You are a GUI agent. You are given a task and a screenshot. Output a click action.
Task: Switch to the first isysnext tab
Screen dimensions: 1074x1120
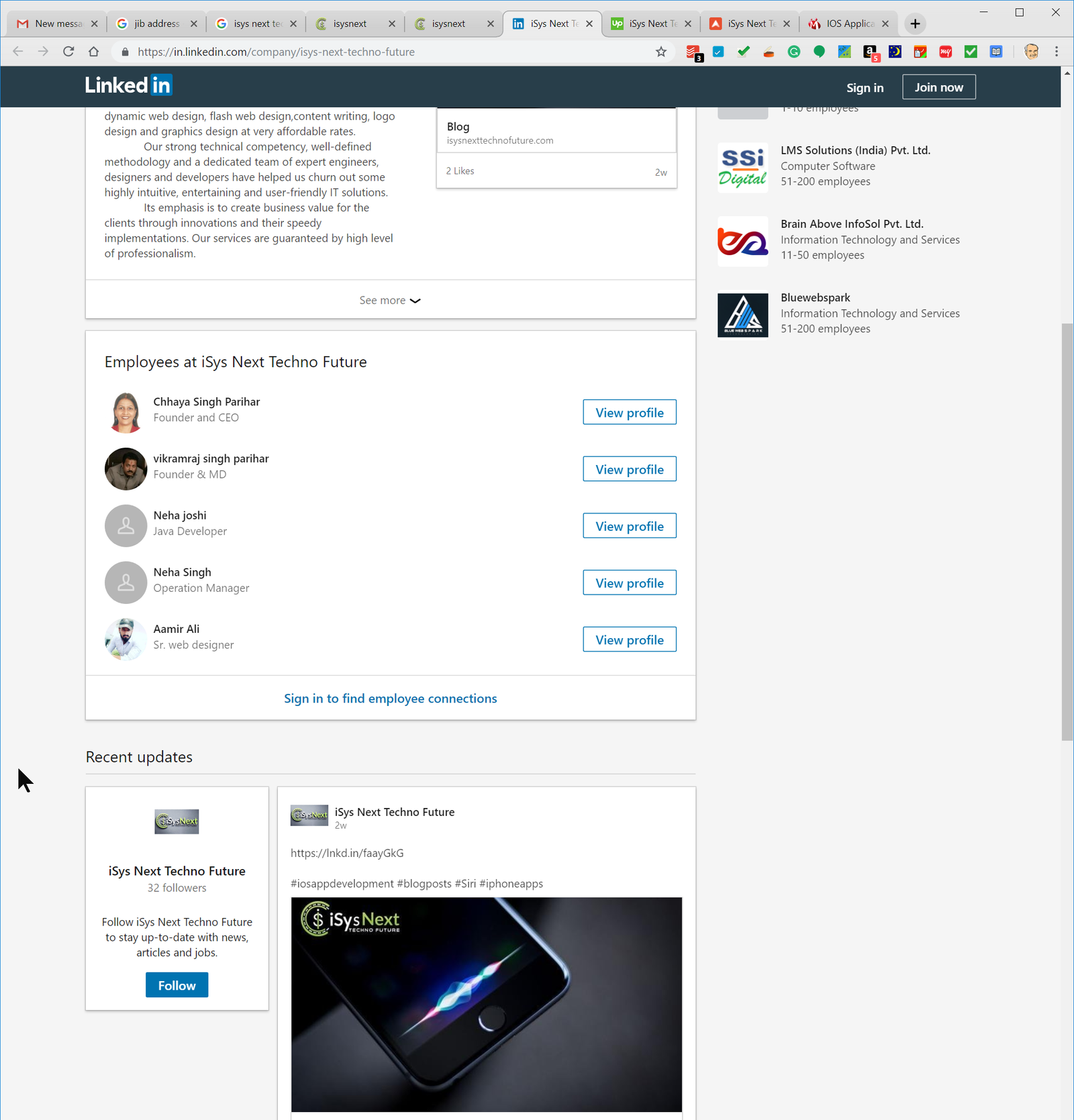tap(355, 23)
